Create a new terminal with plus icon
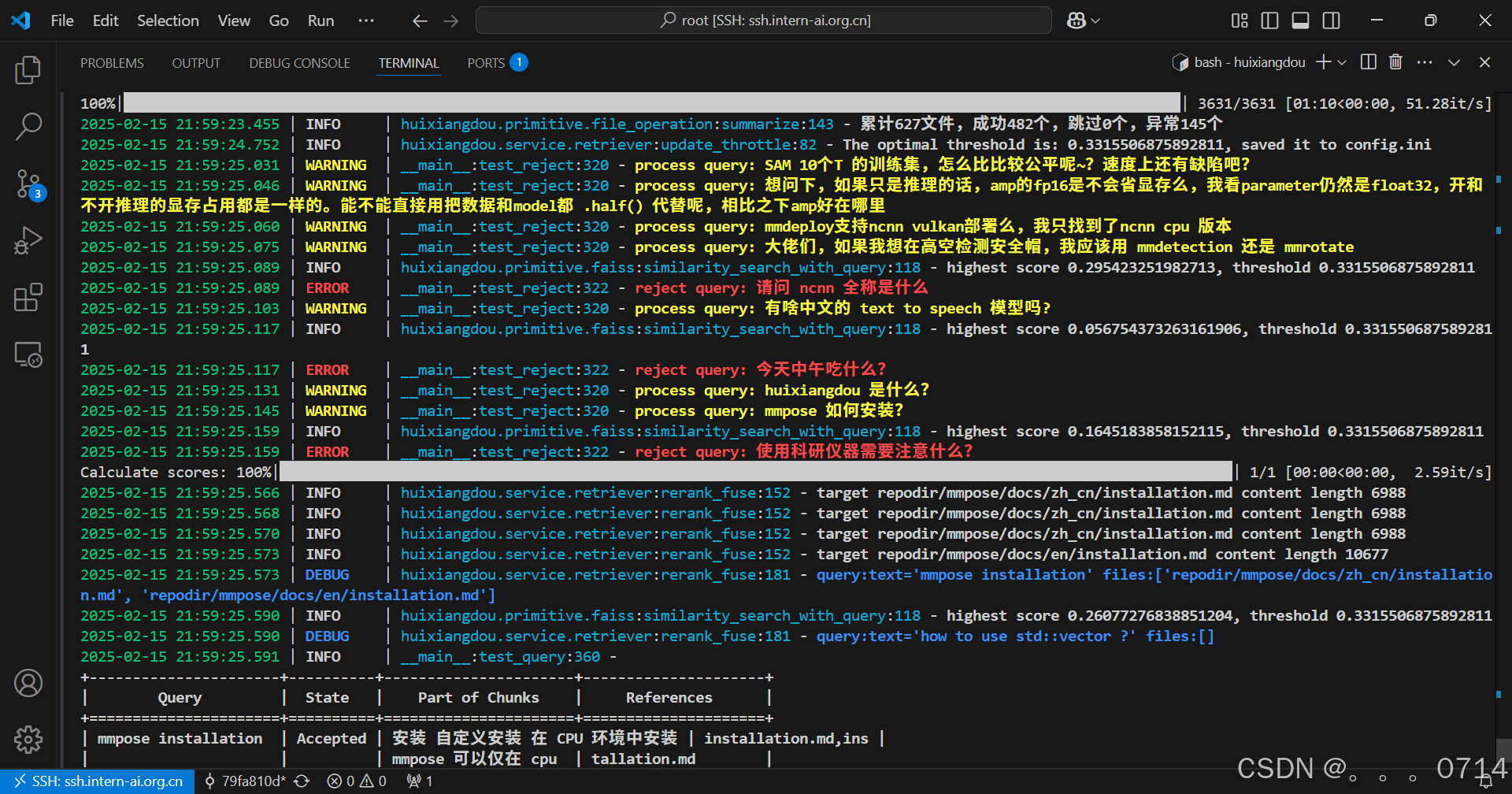This screenshot has height=794, width=1512. coord(1324,62)
